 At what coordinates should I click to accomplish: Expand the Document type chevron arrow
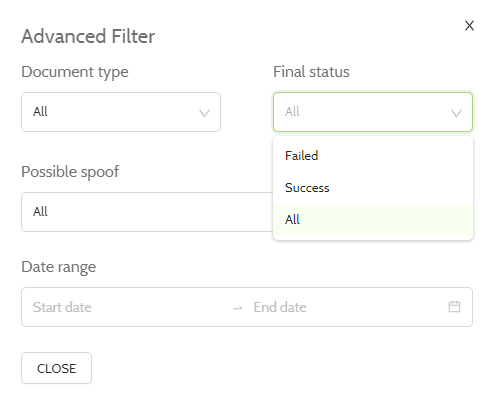tap(204, 113)
